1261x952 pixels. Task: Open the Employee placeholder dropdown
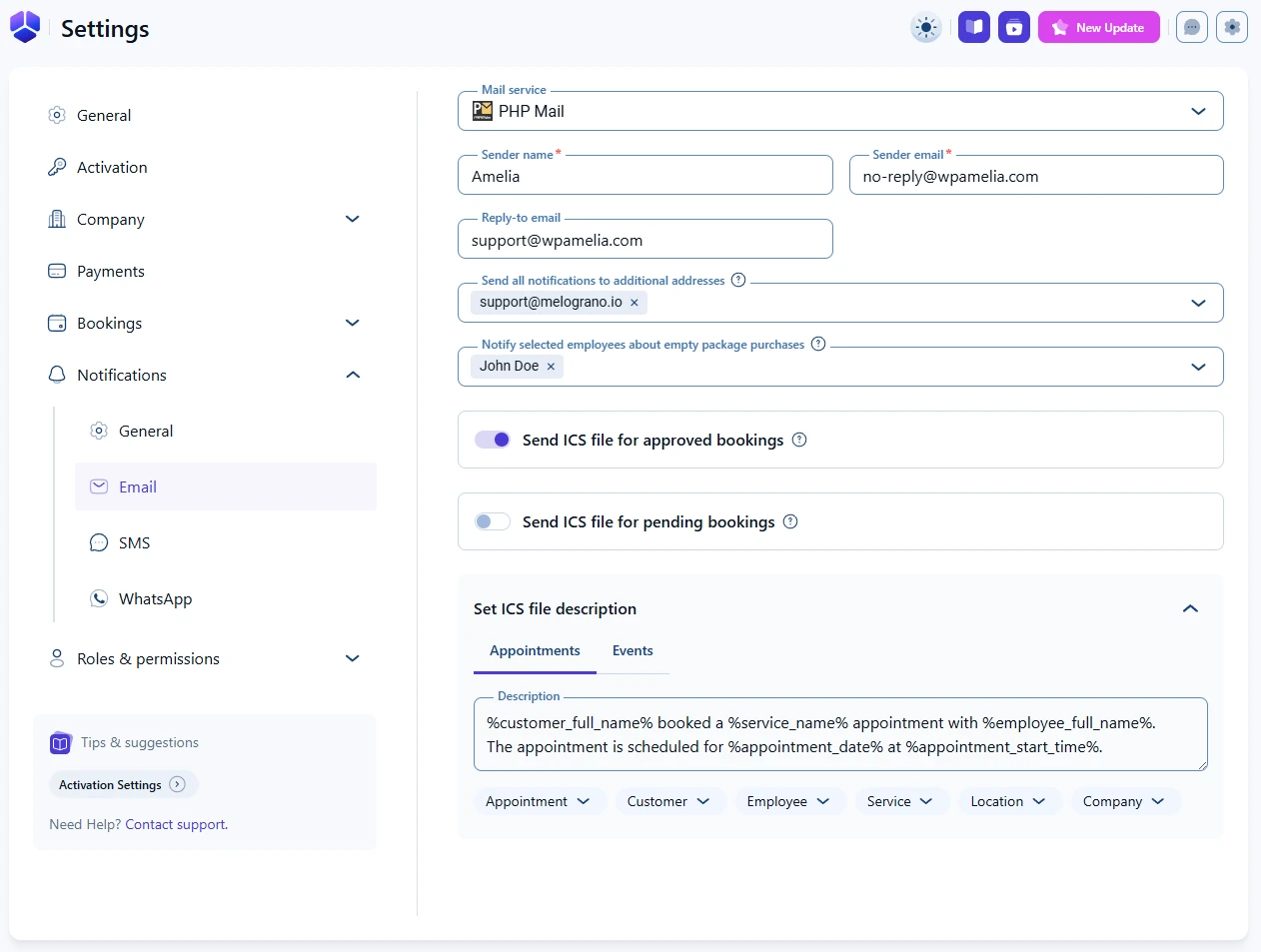click(x=787, y=802)
